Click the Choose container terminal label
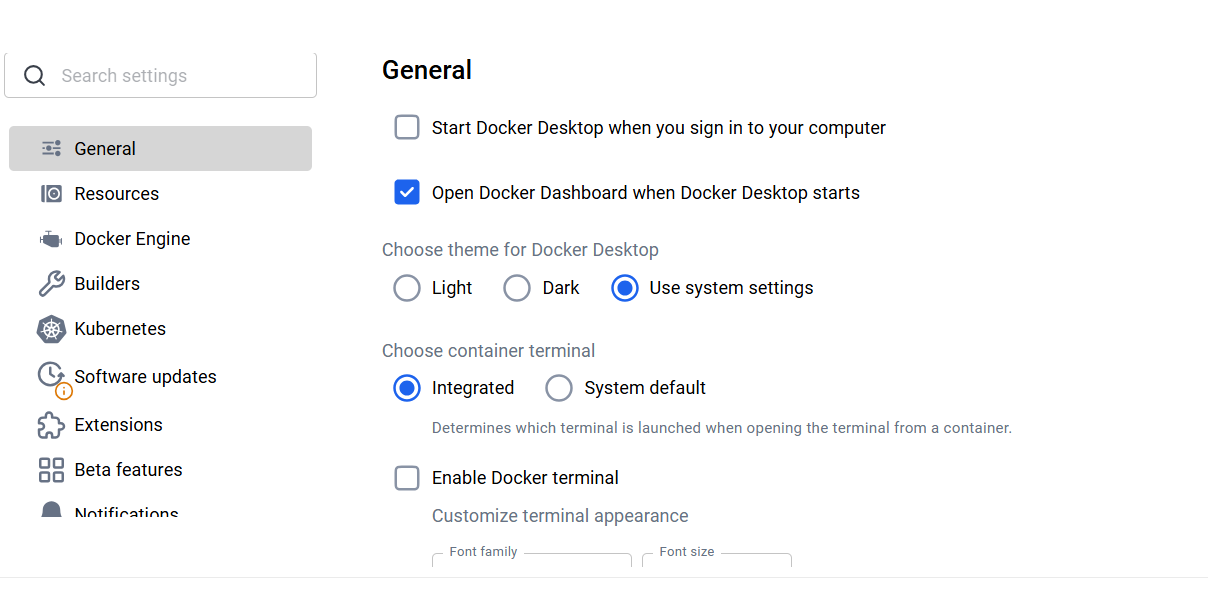This screenshot has width=1208, height=612. tap(488, 351)
